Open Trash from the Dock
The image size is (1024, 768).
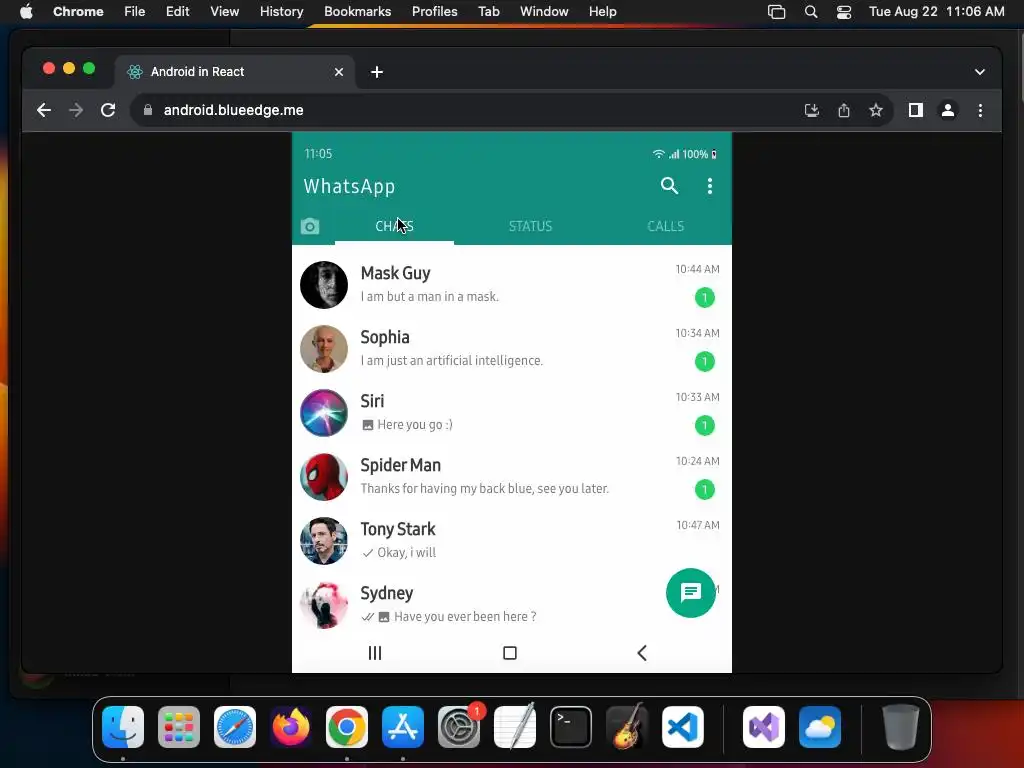[901, 727]
